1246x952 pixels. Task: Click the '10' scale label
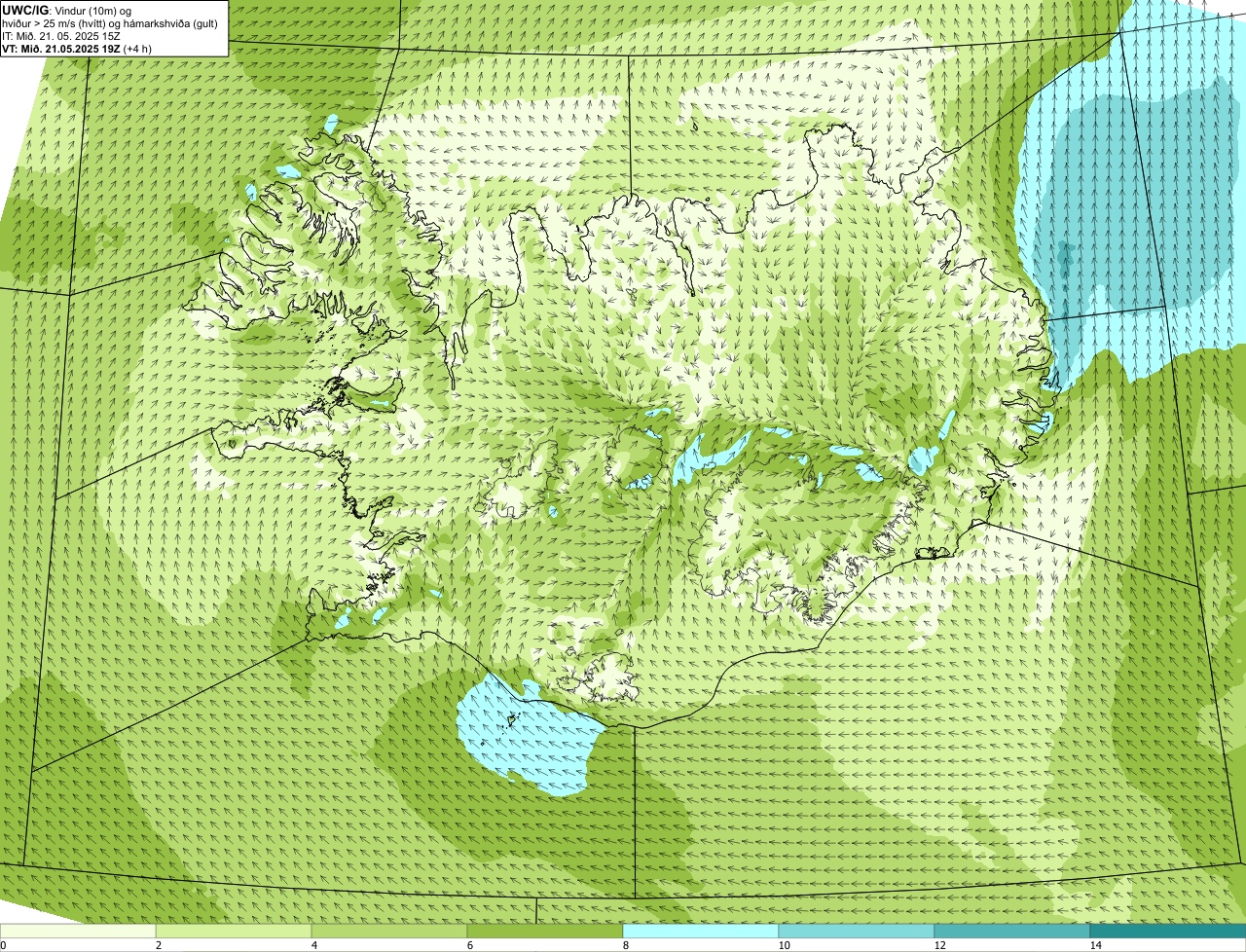pos(783,945)
